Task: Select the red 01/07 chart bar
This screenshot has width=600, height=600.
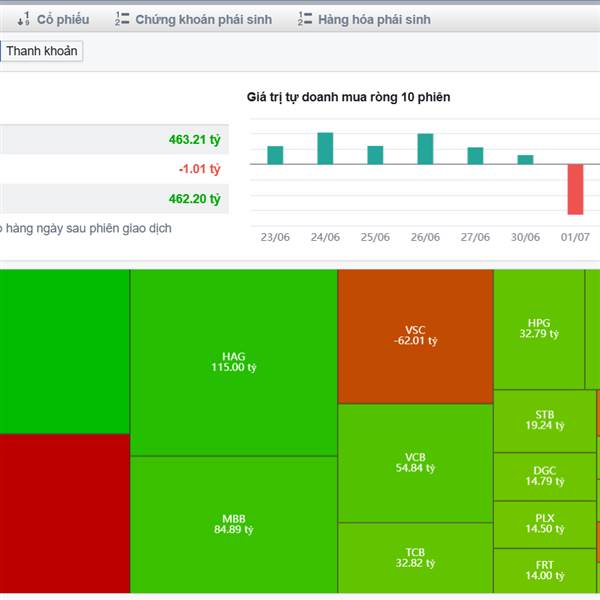Action: (576, 189)
